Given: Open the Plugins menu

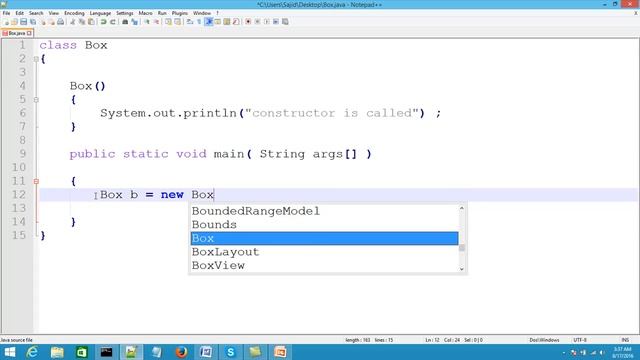Looking at the screenshot, I should [x=180, y=13].
